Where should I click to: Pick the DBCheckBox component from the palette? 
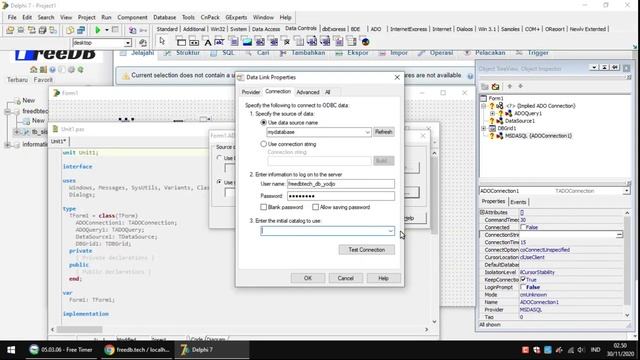click(287, 42)
